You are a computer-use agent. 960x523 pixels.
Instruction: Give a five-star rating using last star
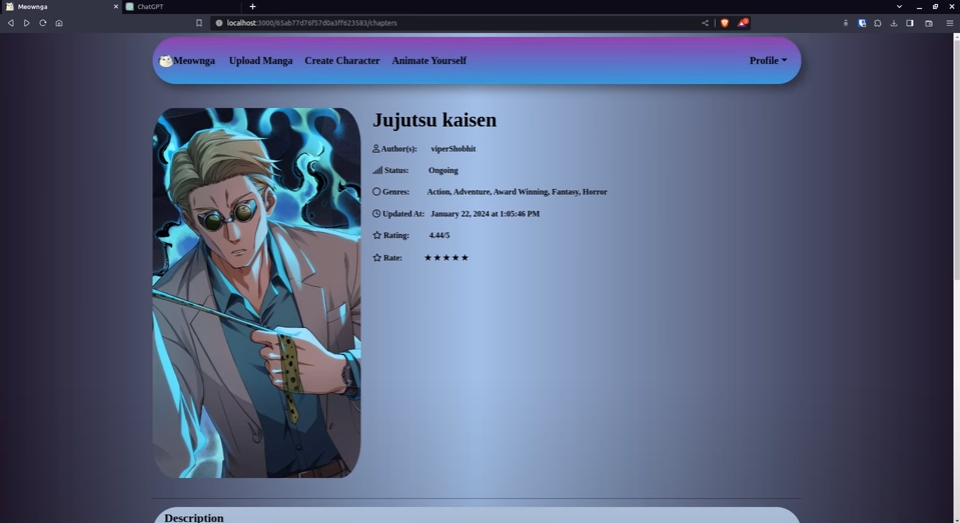[464, 258]
